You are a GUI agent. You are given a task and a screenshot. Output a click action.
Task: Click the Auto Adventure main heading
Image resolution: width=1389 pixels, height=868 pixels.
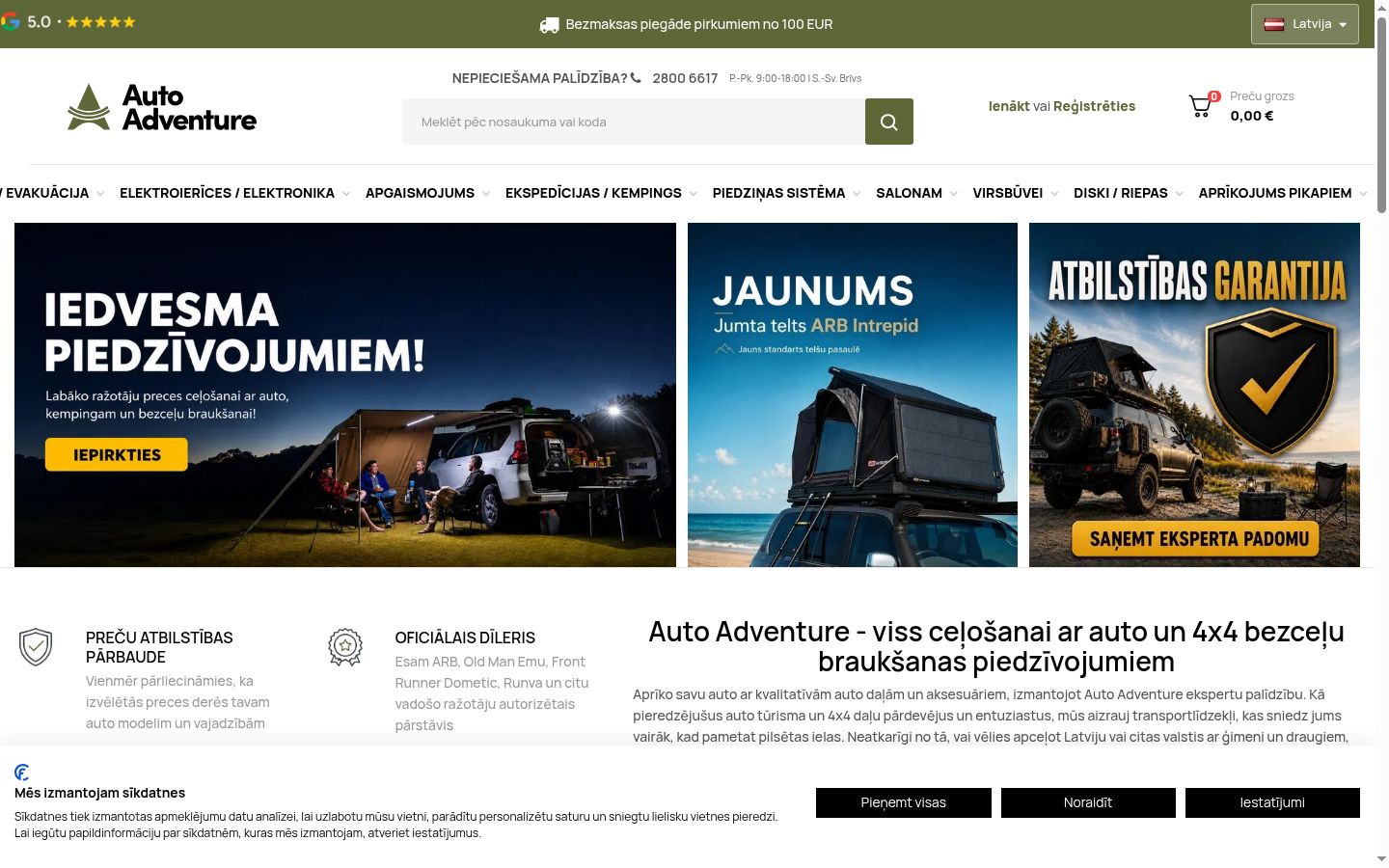[x=996, y=646]
